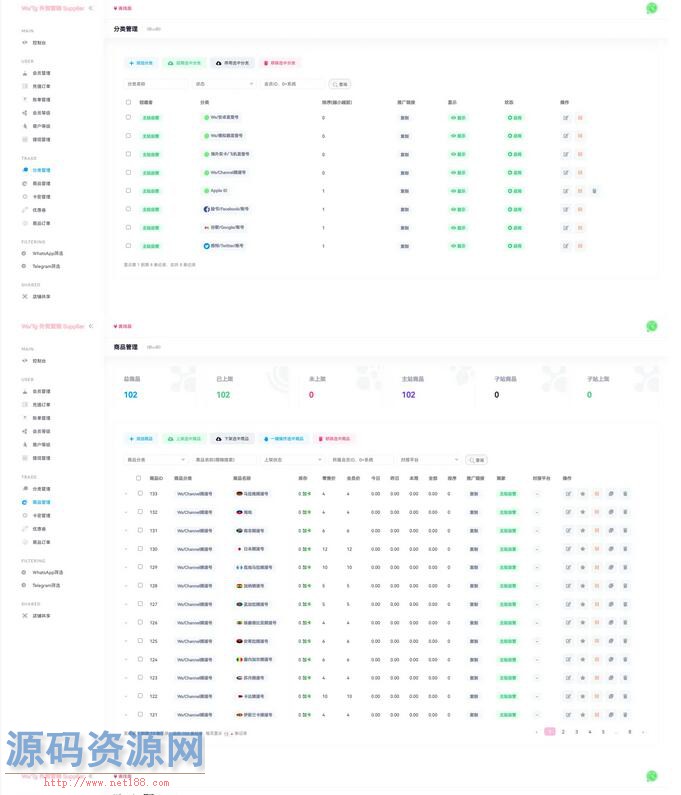This screenshot has height=795, width=681.
Task: Go to page 2 in product pagination
Action: coord(563,732)
